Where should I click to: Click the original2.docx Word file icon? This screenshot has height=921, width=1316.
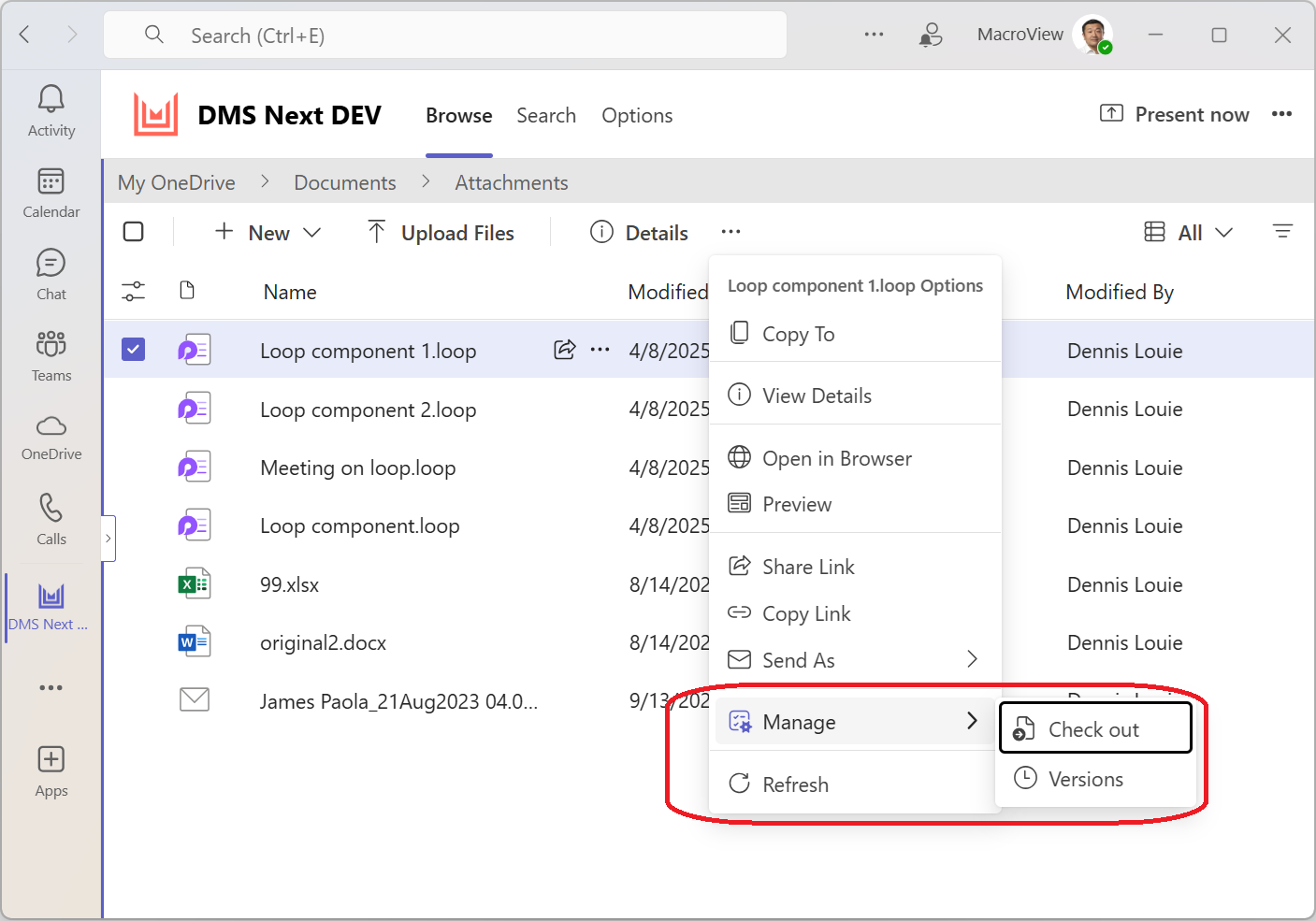click(x=195, y=642)
